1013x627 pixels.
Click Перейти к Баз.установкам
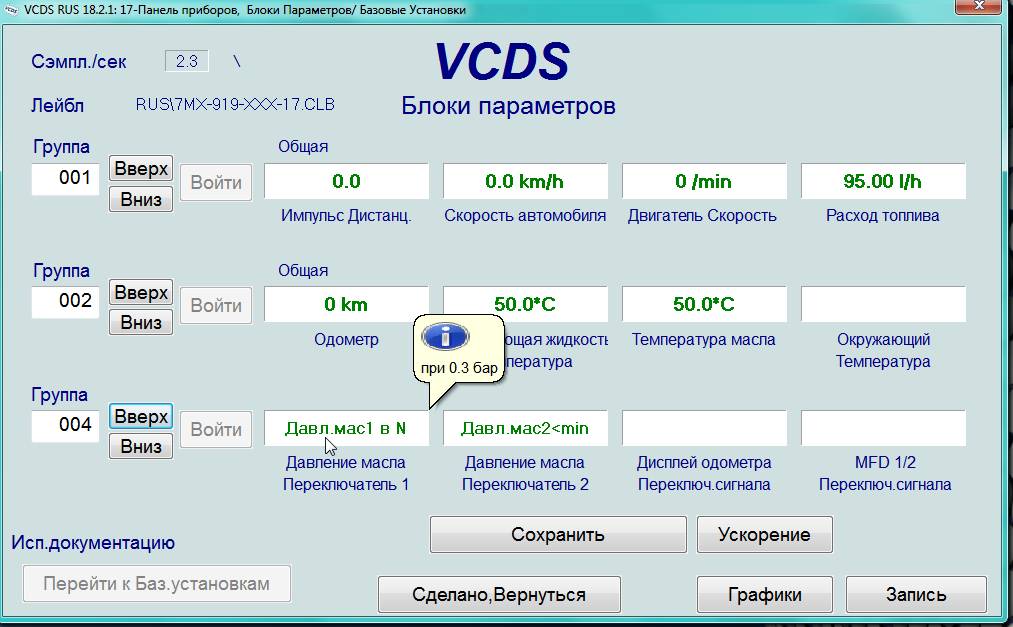click(x=156, y=583)
